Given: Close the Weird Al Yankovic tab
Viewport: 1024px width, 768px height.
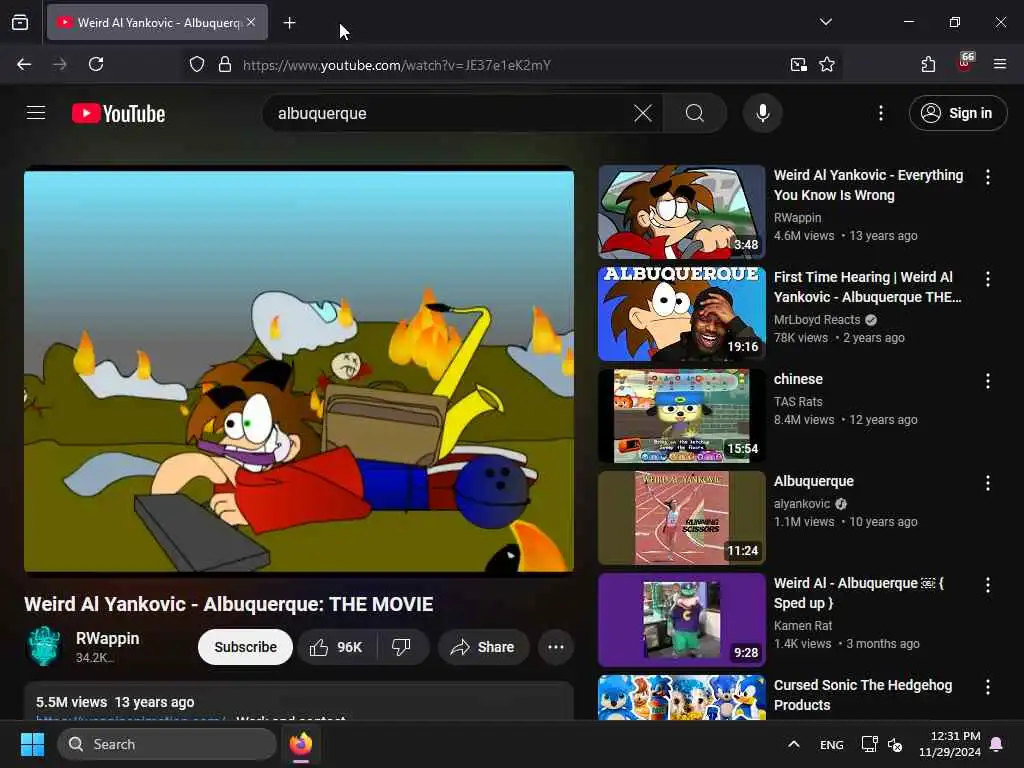Looking at the screenshot, I should point(251,22).
